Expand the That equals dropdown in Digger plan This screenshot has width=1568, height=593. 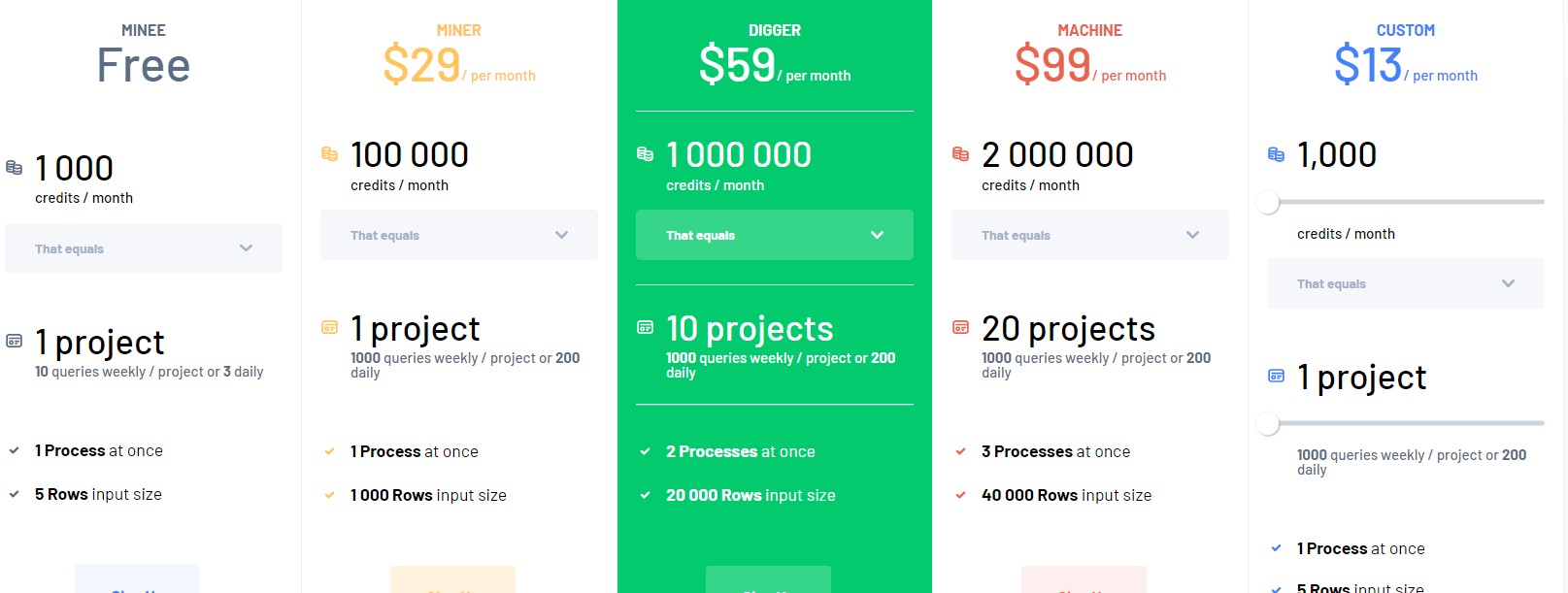(x=775, y=235)
